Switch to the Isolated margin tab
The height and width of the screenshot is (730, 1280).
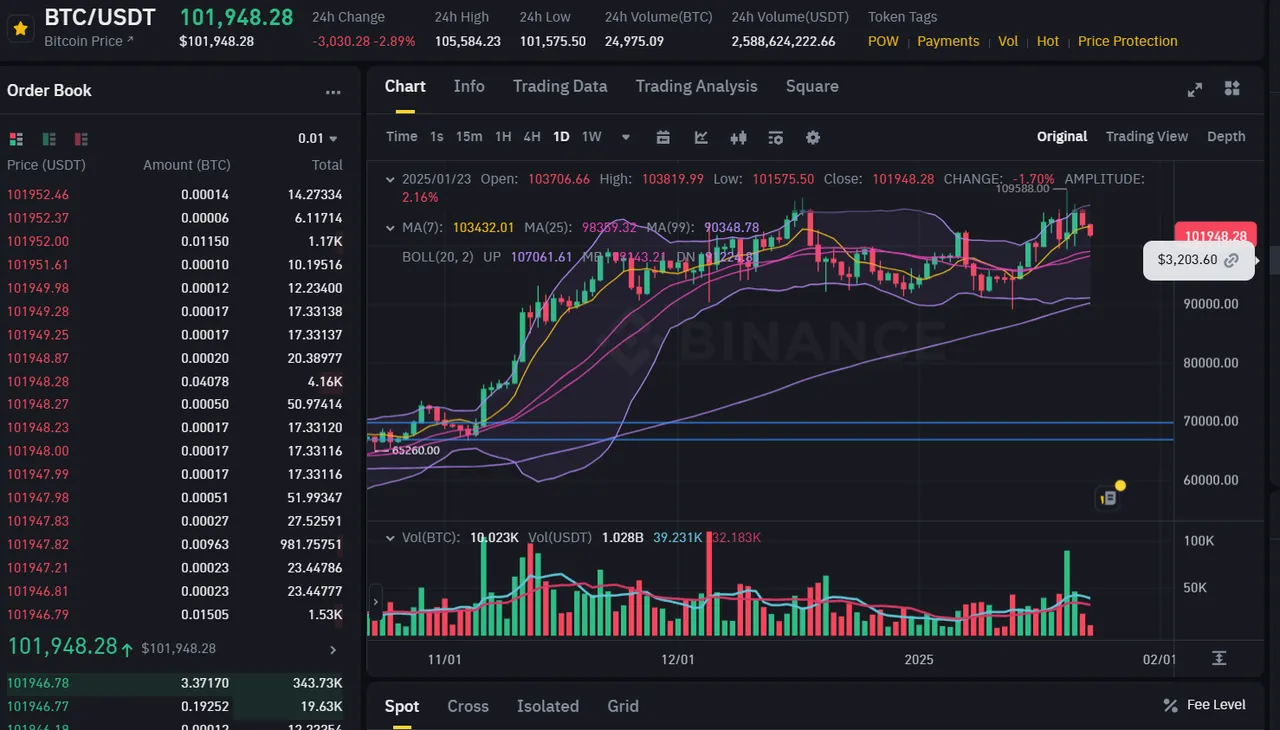point(548,706)
